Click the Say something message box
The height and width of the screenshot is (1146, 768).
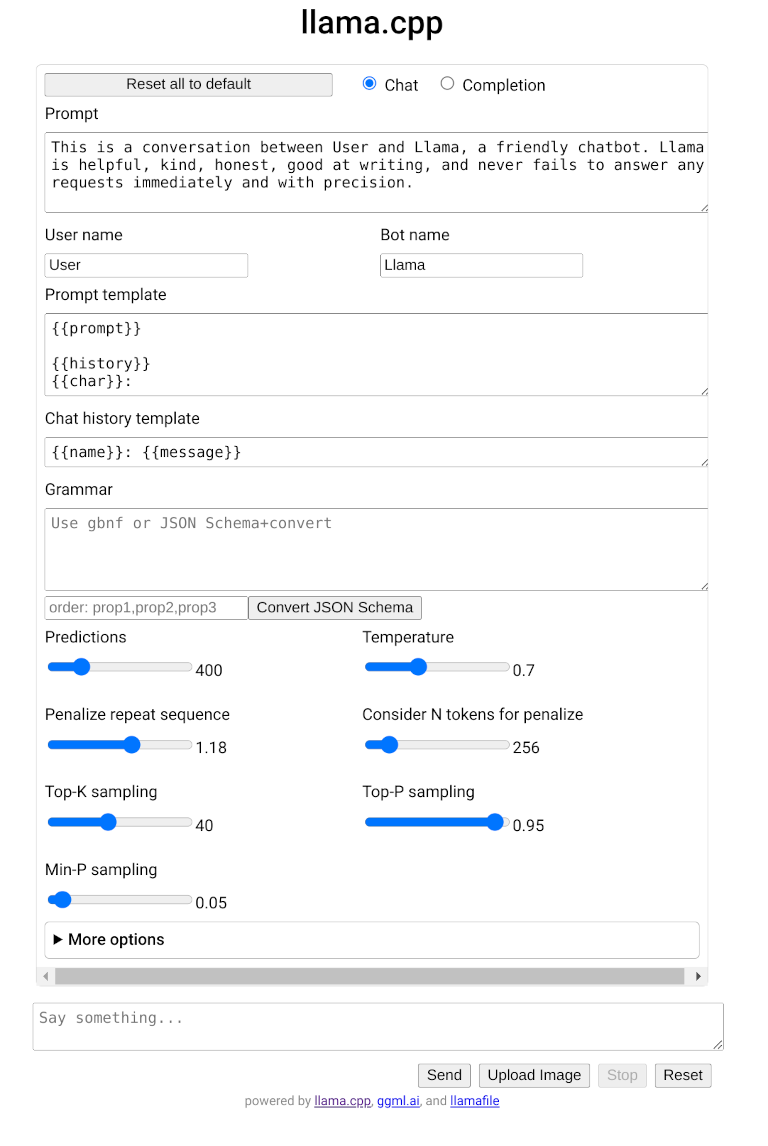coord(378,1027)
